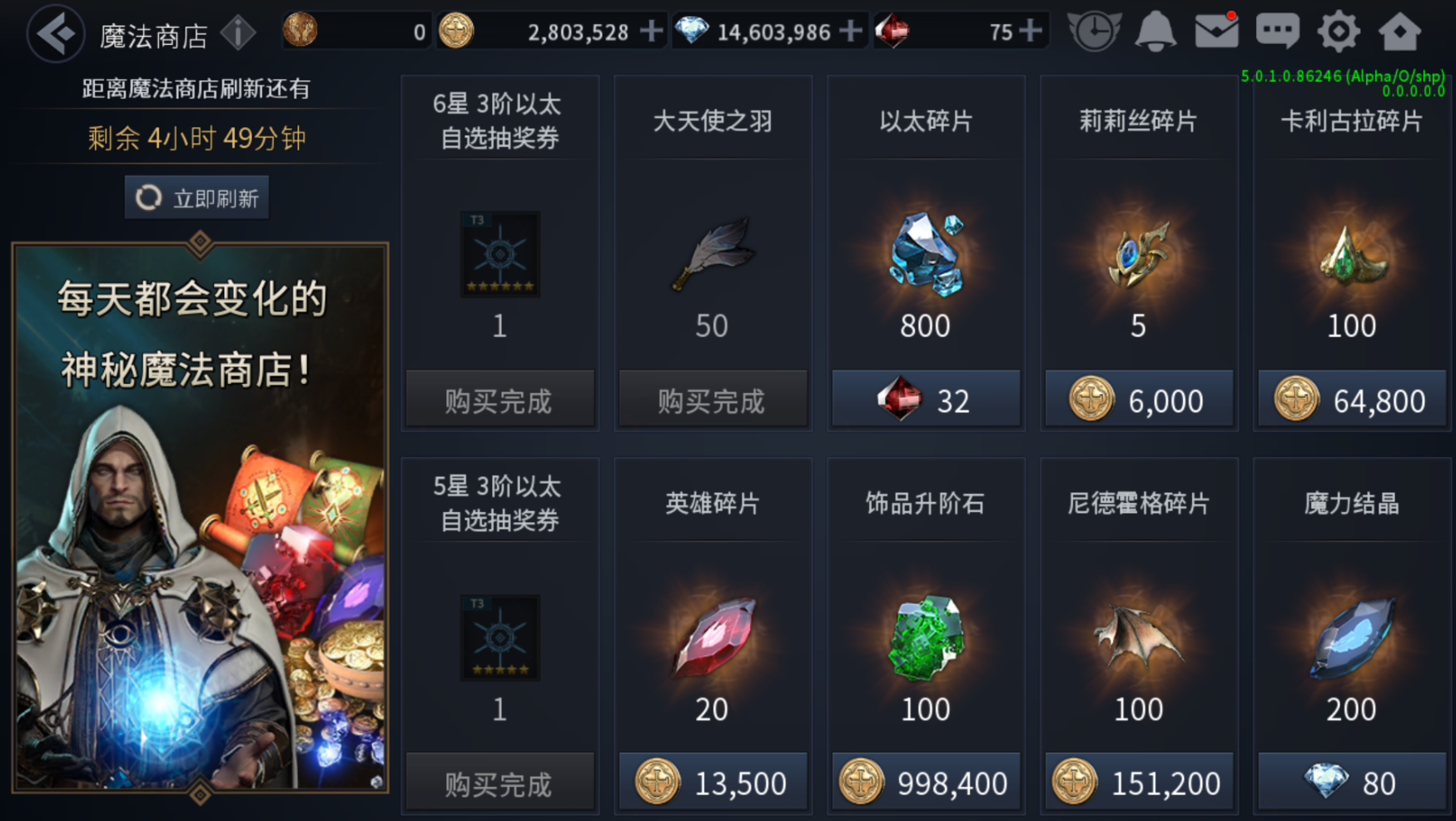Add more gold with plus button

pos(651,32)
